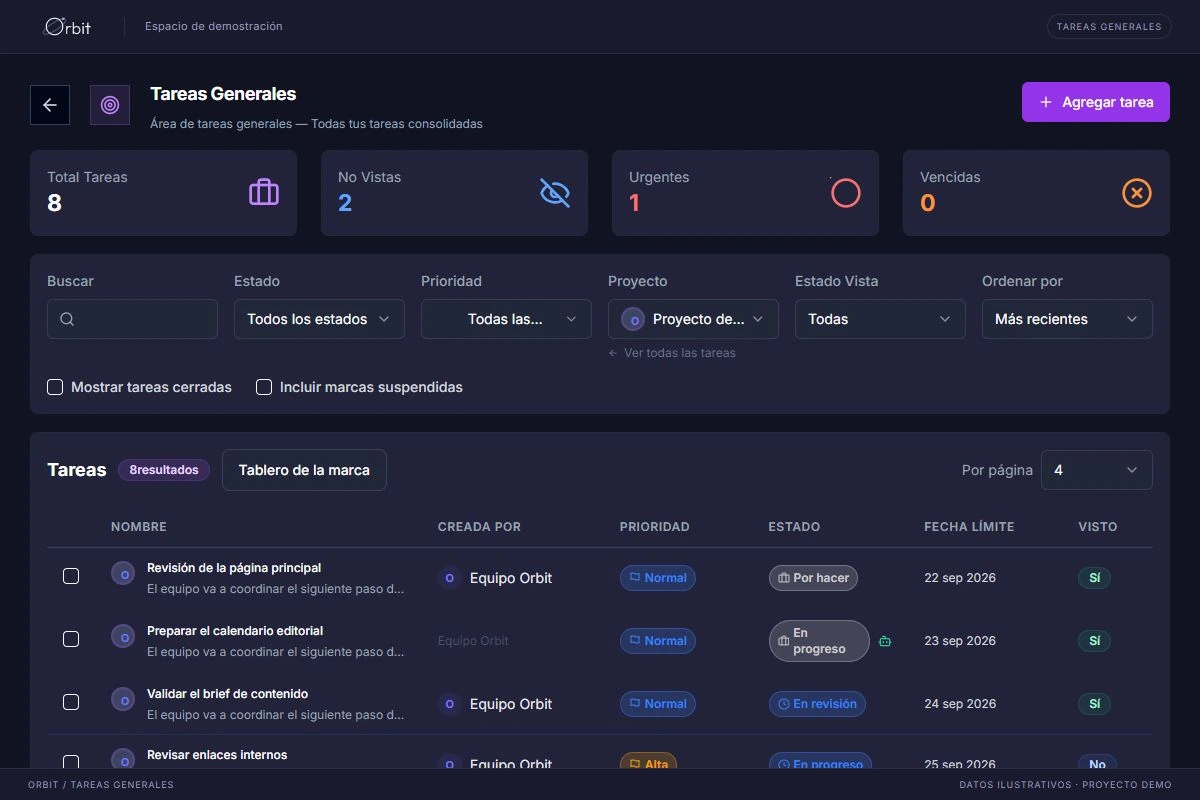Click Espacio de demostración in header

coord(214,26)
